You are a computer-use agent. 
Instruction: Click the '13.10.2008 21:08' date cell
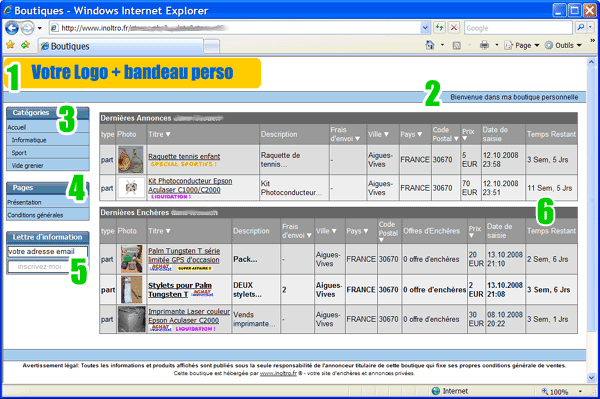click(x=505, y=290)
